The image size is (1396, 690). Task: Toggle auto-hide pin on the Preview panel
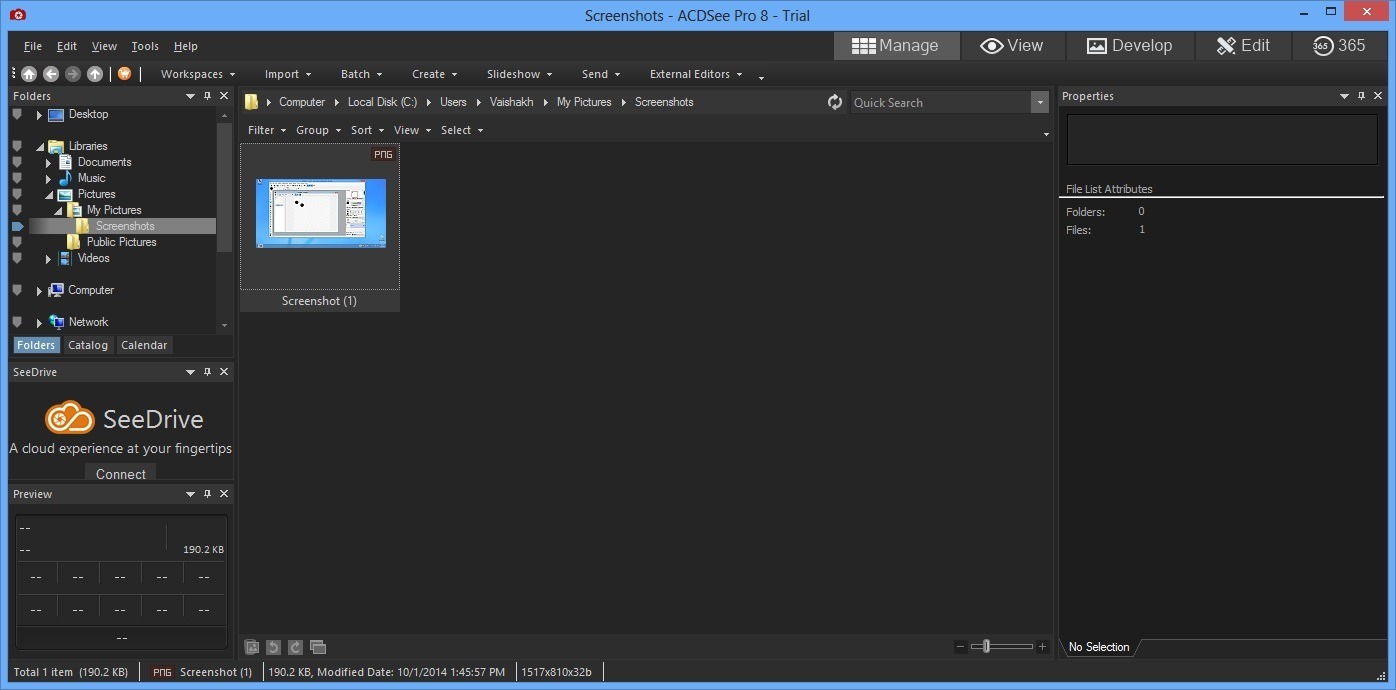point(207,493)
